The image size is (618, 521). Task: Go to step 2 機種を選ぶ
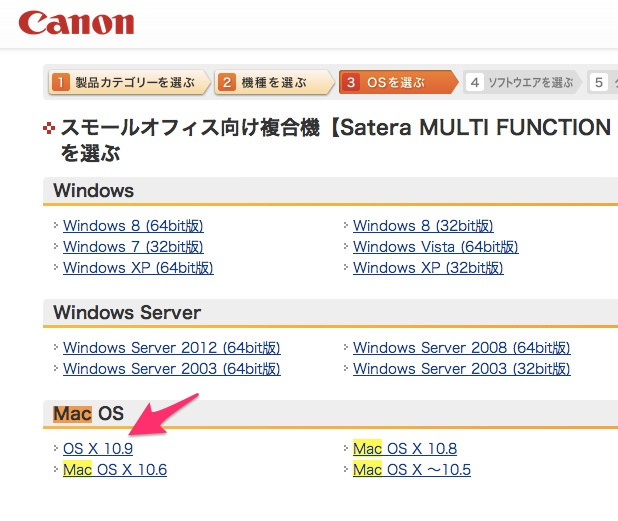[x=274, y=82]
